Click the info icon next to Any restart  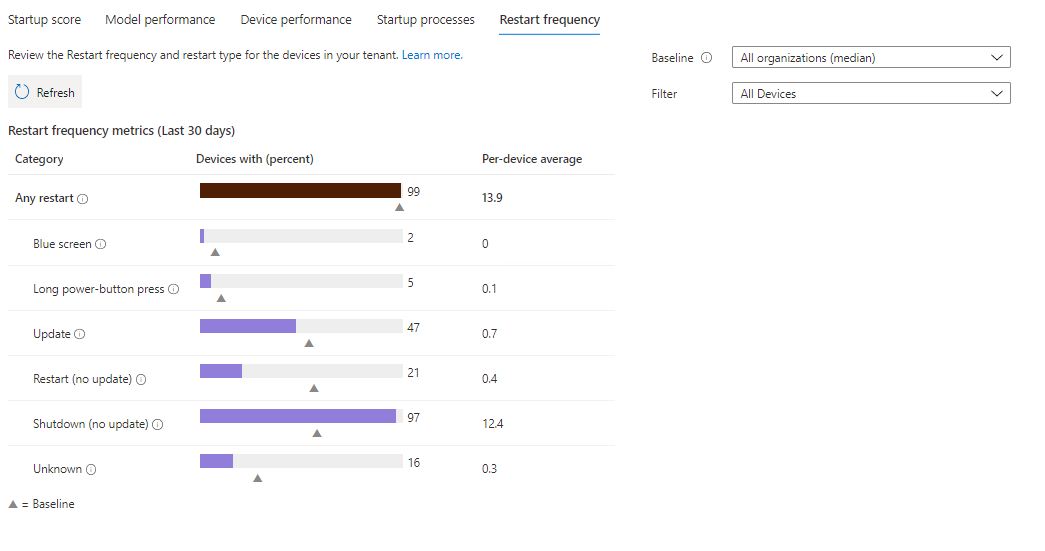pos(83,199)
